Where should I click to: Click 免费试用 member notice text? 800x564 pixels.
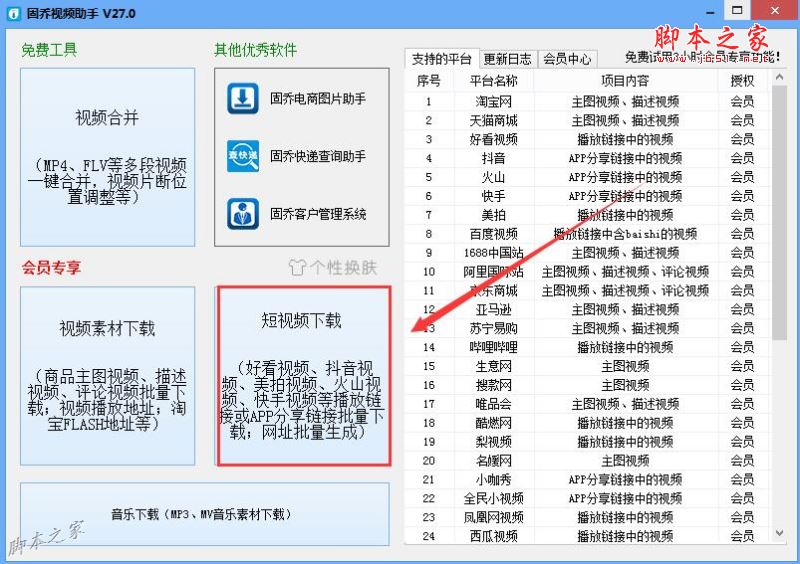pyautogui.click(x=703, y=57)
